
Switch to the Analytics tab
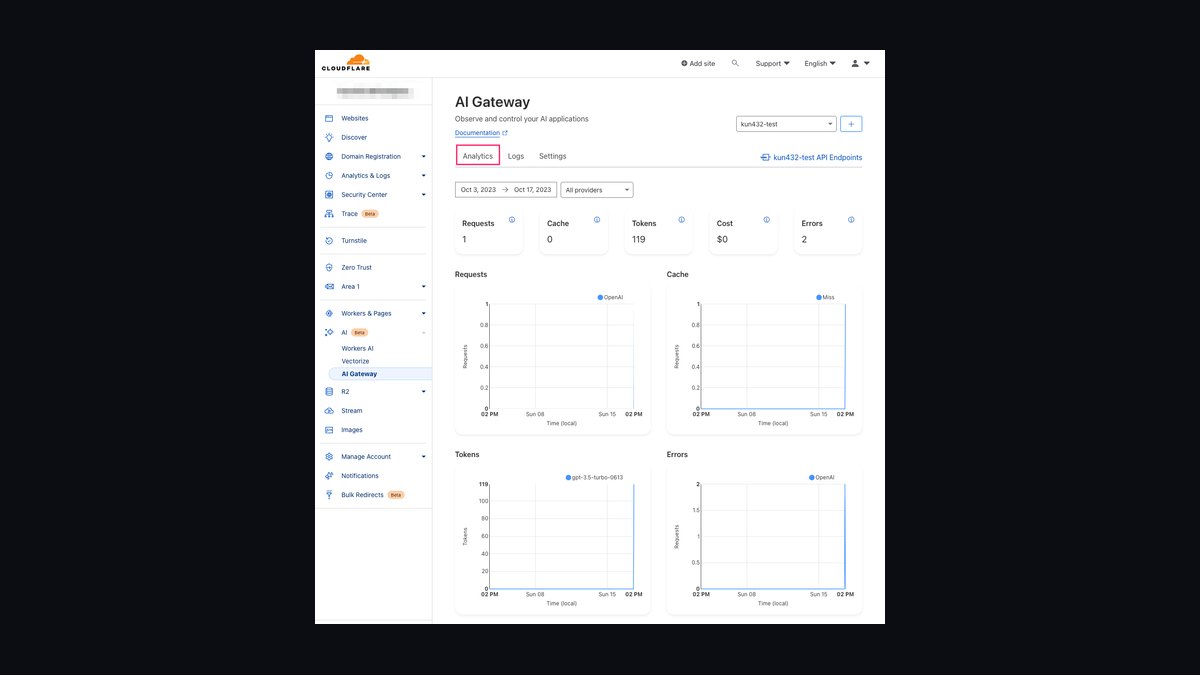pyautogui.click(x=478, y=156)
